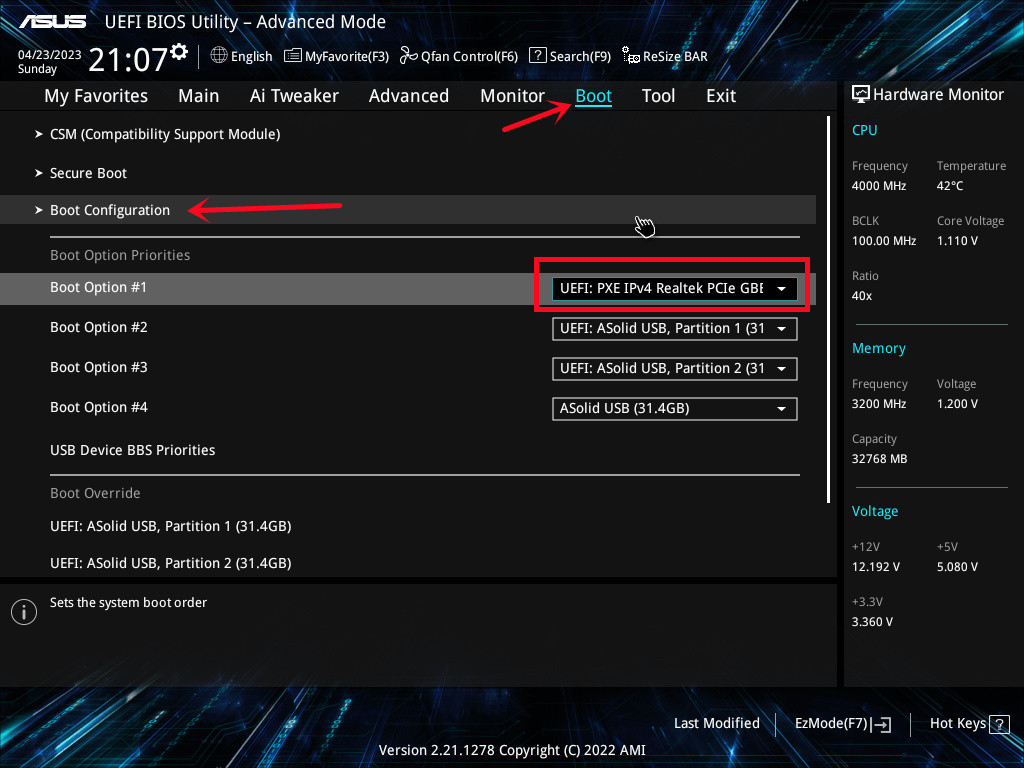This screenshot has height=768, width=1024.
Task: Open Hot Keys help
Action: 969,724
